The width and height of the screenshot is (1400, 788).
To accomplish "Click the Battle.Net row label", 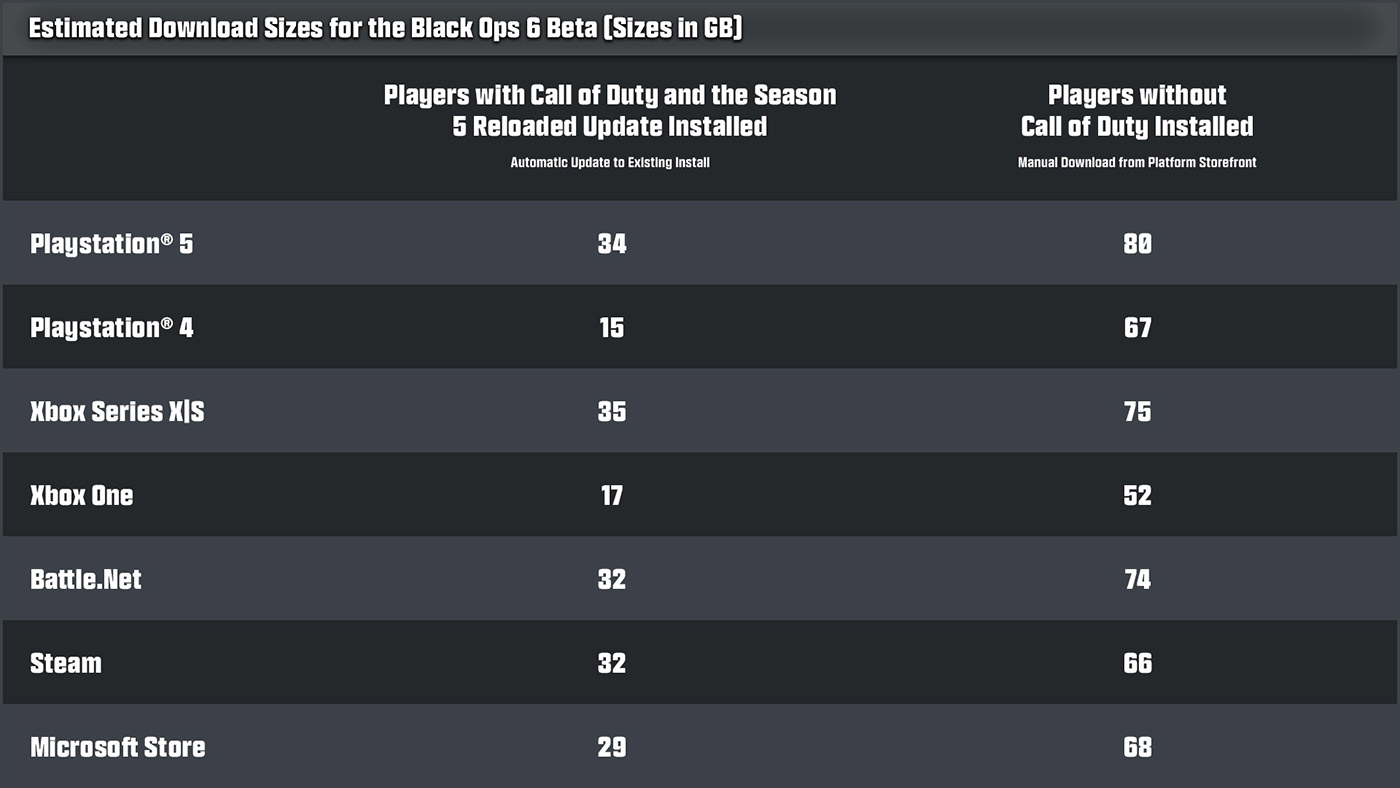I will pos(86,580).
